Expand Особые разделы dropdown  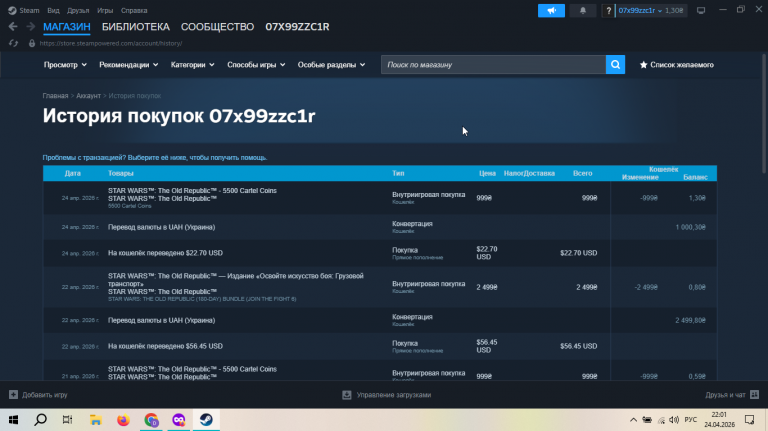(332, 65)
